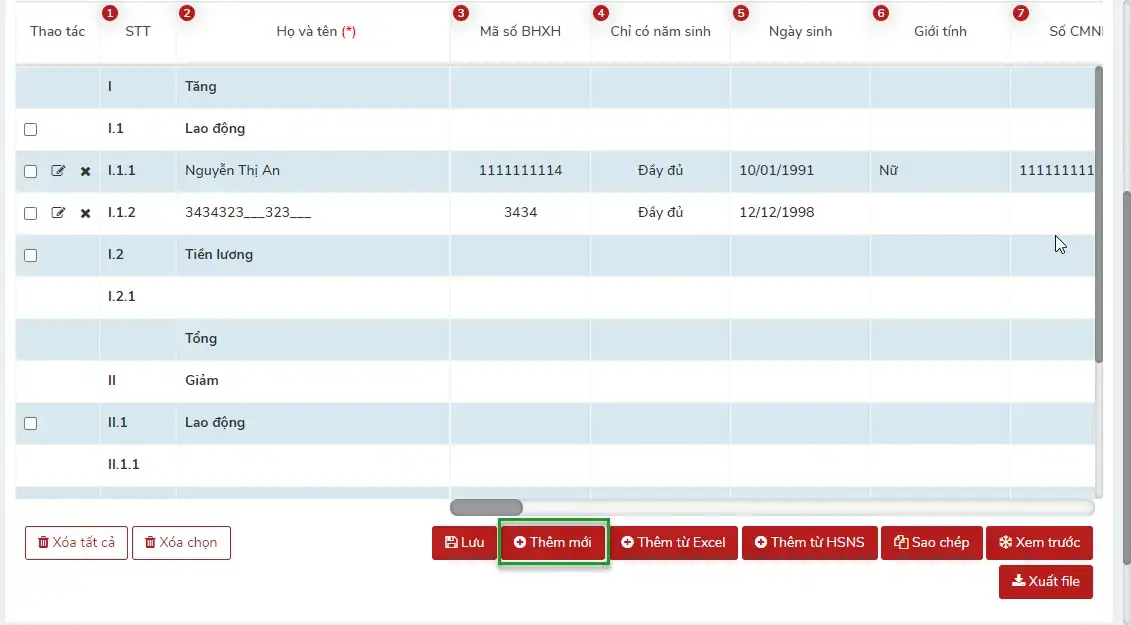Save with the Lưu button
This screenshot has height=625, width=1131.
465,543
